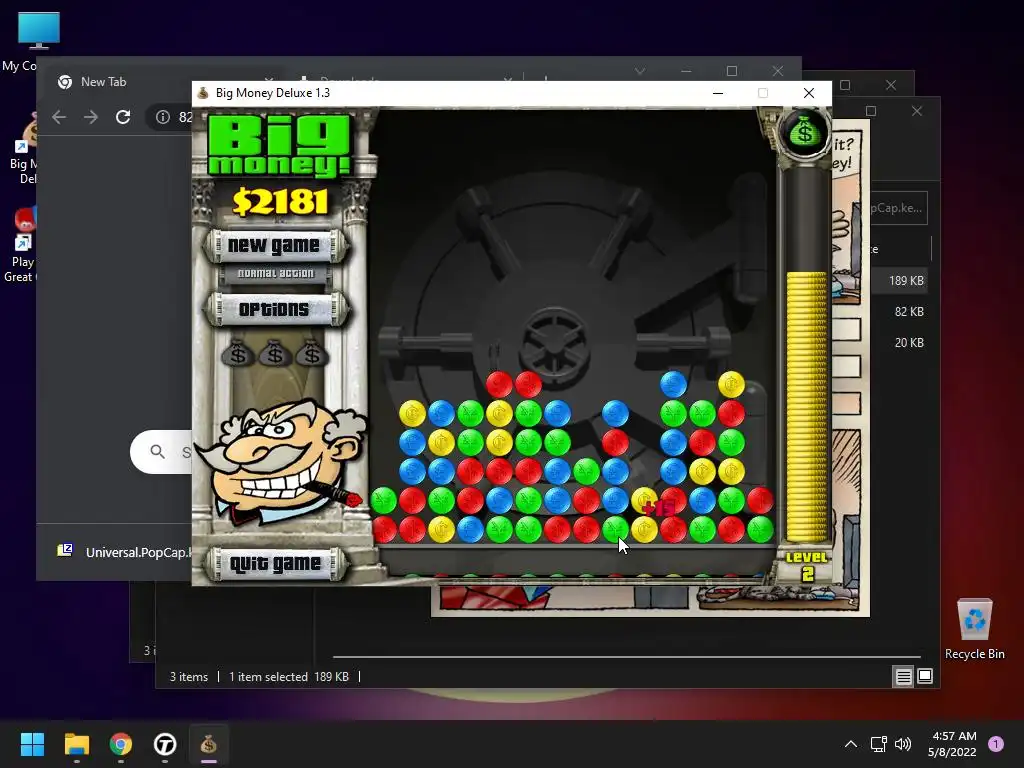Open the Big Money Deluxe desktop shortcut
This screenshot has width=1024, height=768.
(x=25, y=149)
